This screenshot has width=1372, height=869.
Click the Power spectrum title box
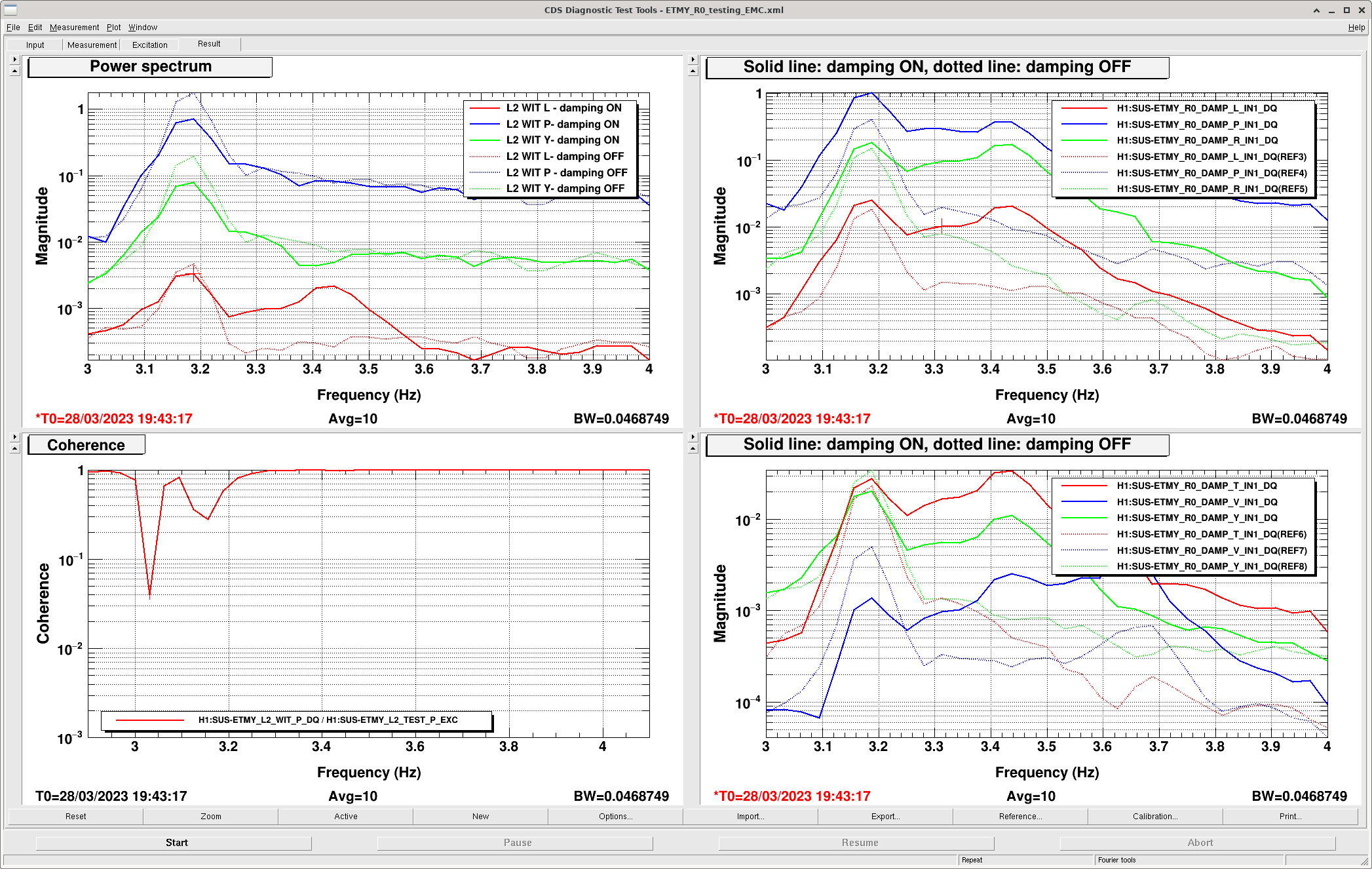click(x=150, y=67)
